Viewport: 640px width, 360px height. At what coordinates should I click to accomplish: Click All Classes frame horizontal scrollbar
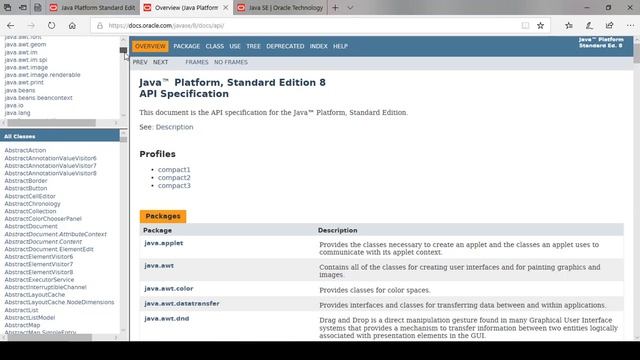tap(50, 337)
